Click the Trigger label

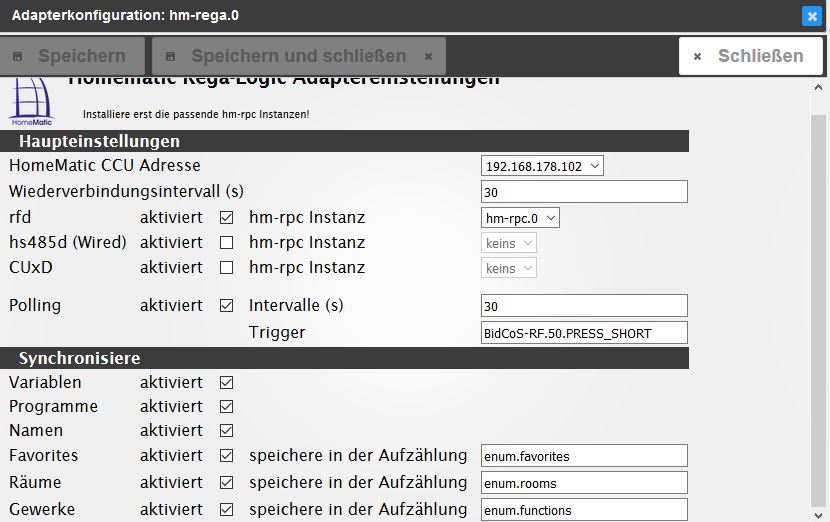click(x=277, y=332)
